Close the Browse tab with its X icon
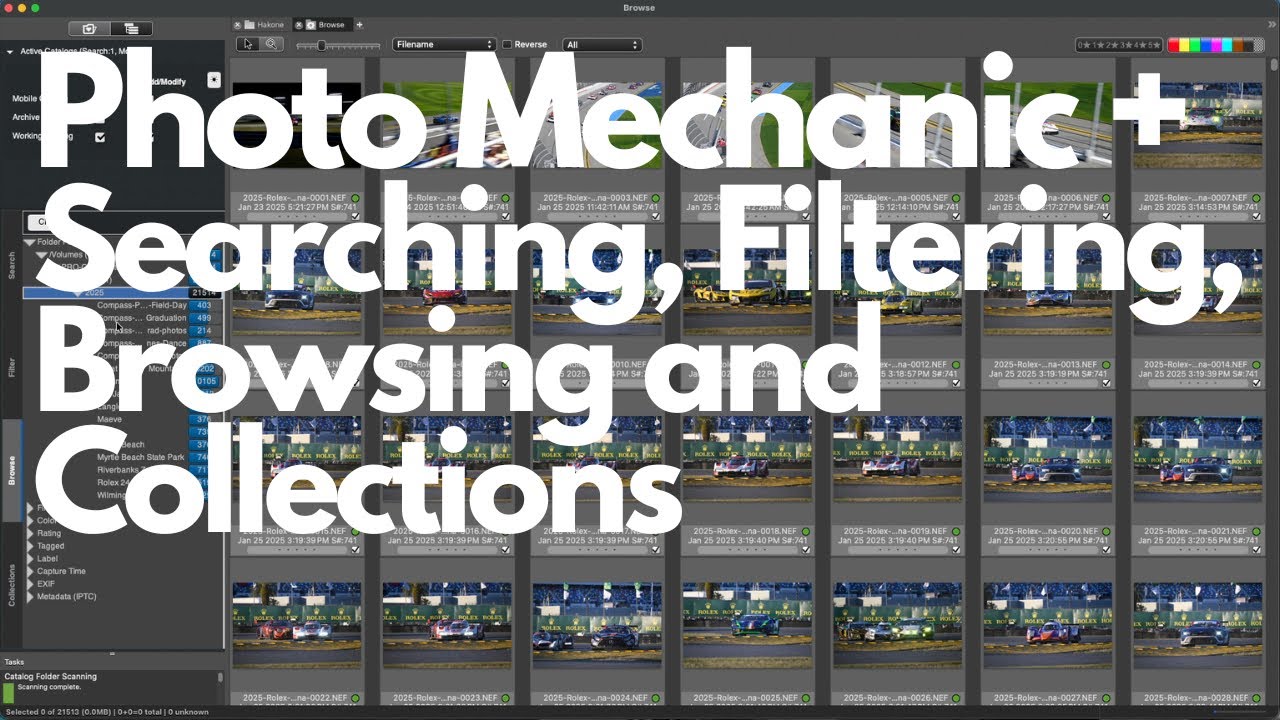Image resolution: width=1280 pixels, height=720 pixels. (299, 24)
